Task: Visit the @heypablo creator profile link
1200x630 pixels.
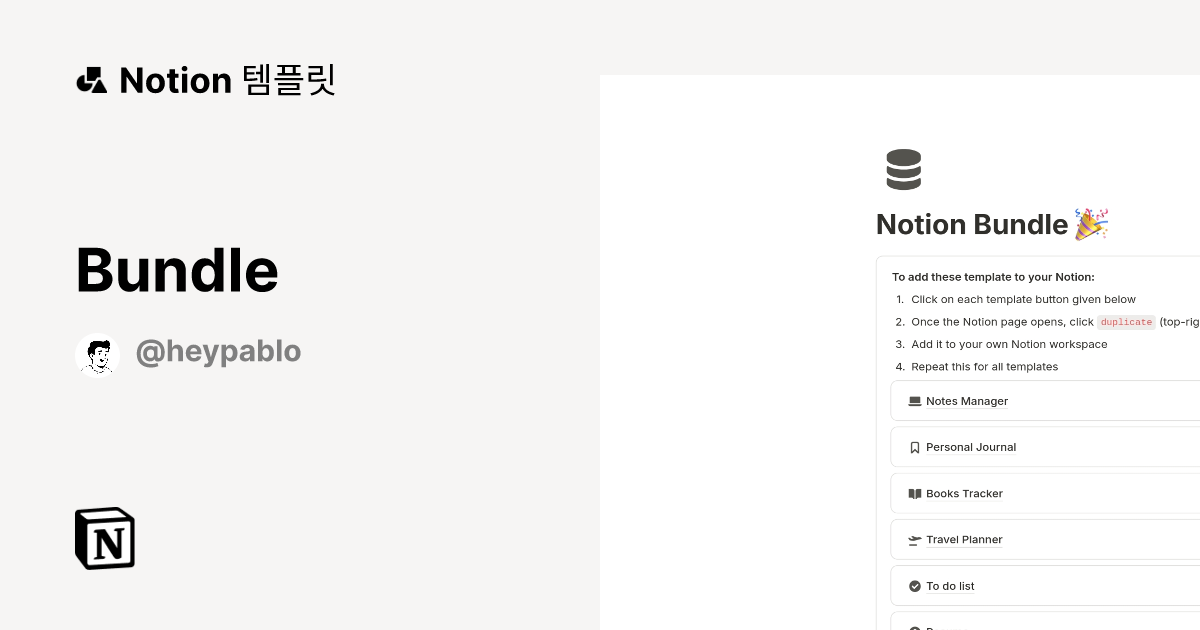Action: tap(218, 352)
